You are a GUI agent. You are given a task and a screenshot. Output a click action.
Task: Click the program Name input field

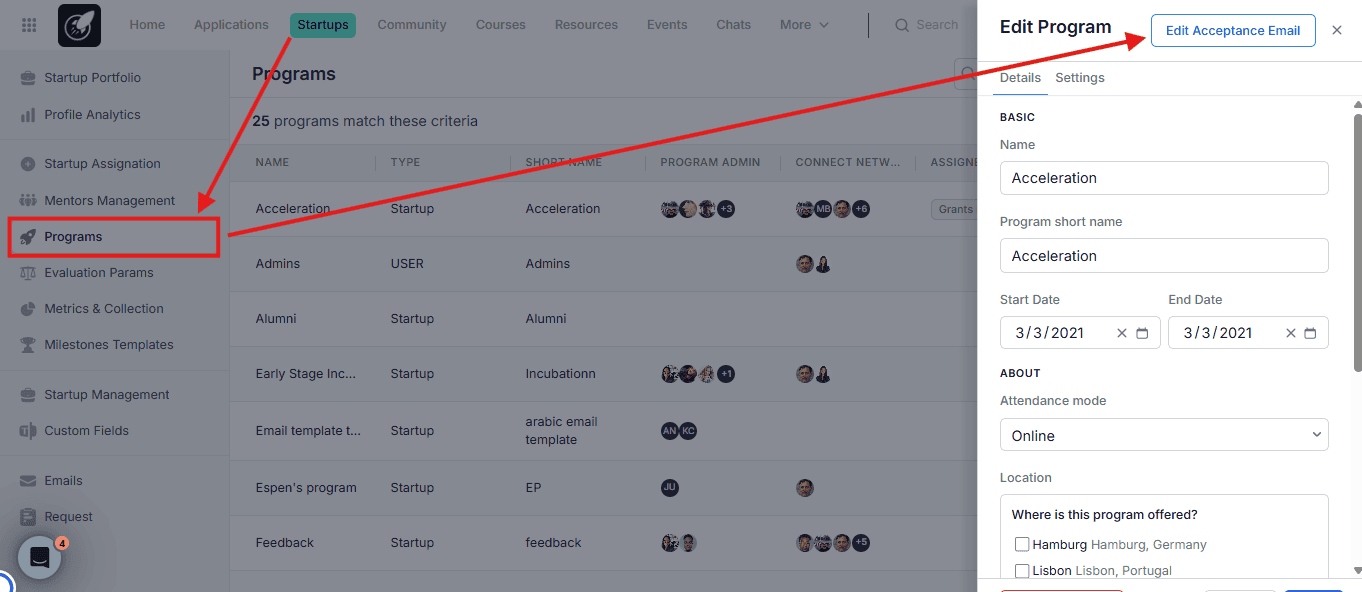click(1164, 178)
